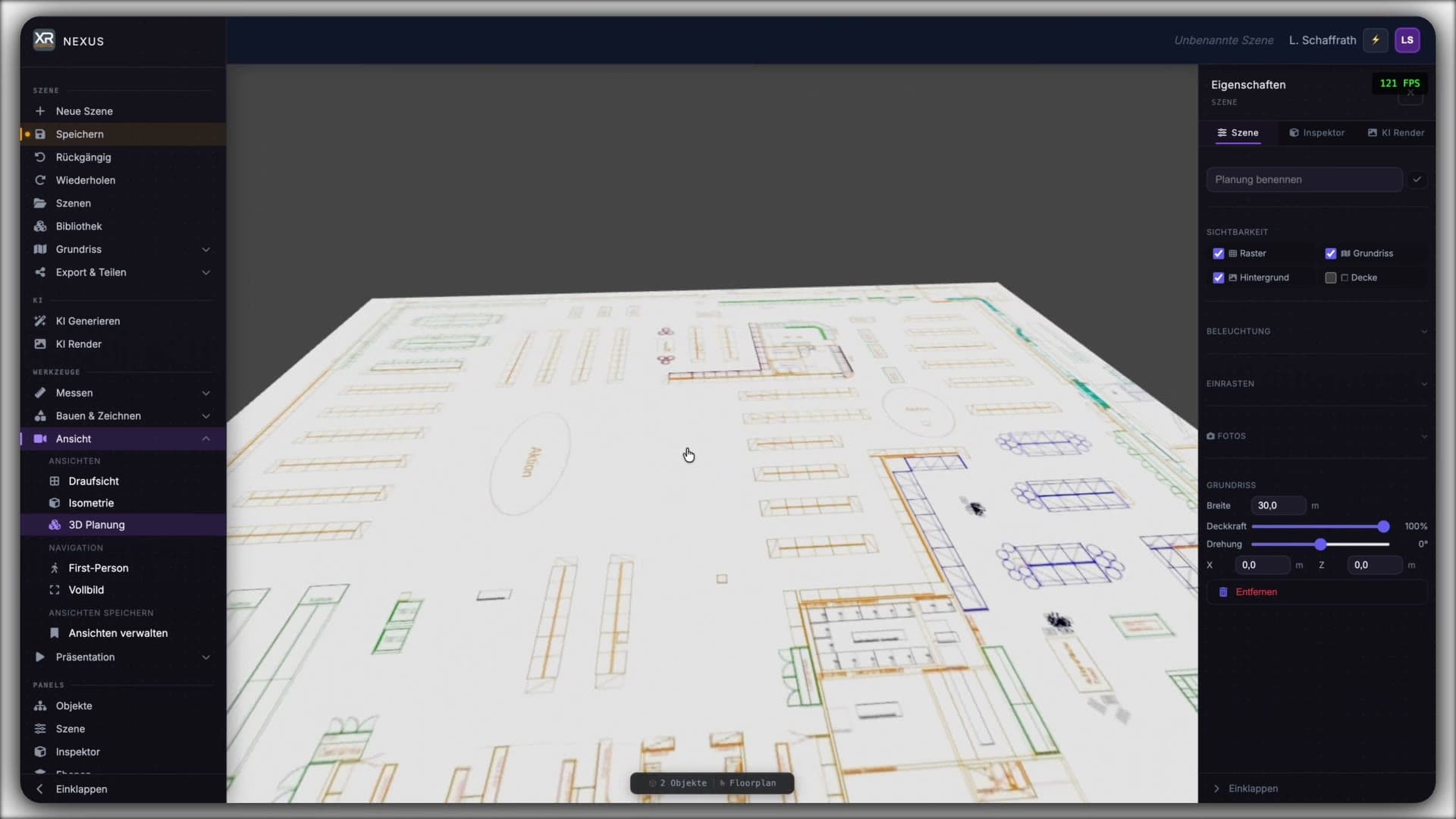Click the Drehung slider handle
This screenshot has width=1456, height=819.
pyautogui.click(x=1320, y=544)
